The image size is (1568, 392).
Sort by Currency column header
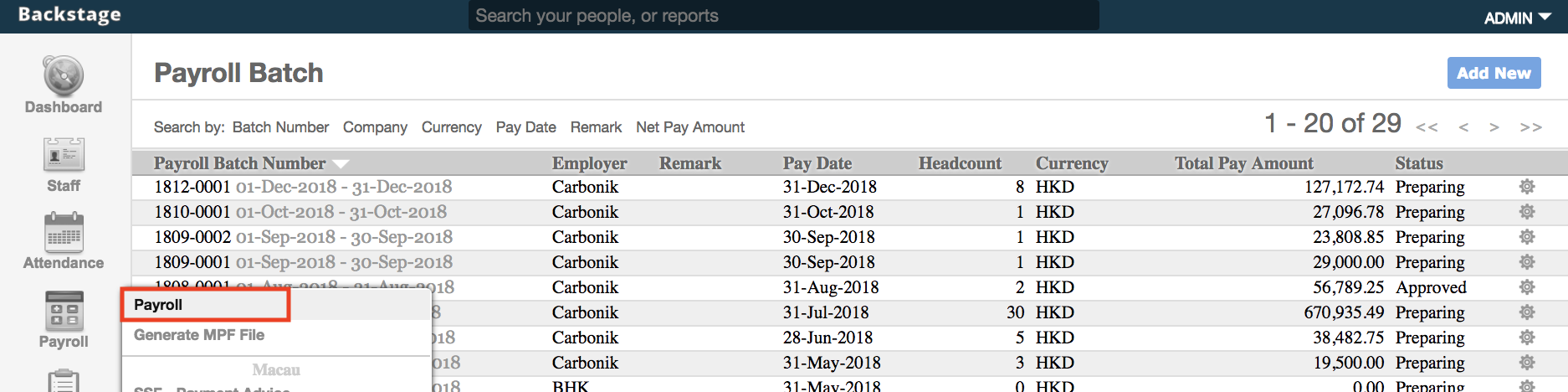pos(1072,163)
